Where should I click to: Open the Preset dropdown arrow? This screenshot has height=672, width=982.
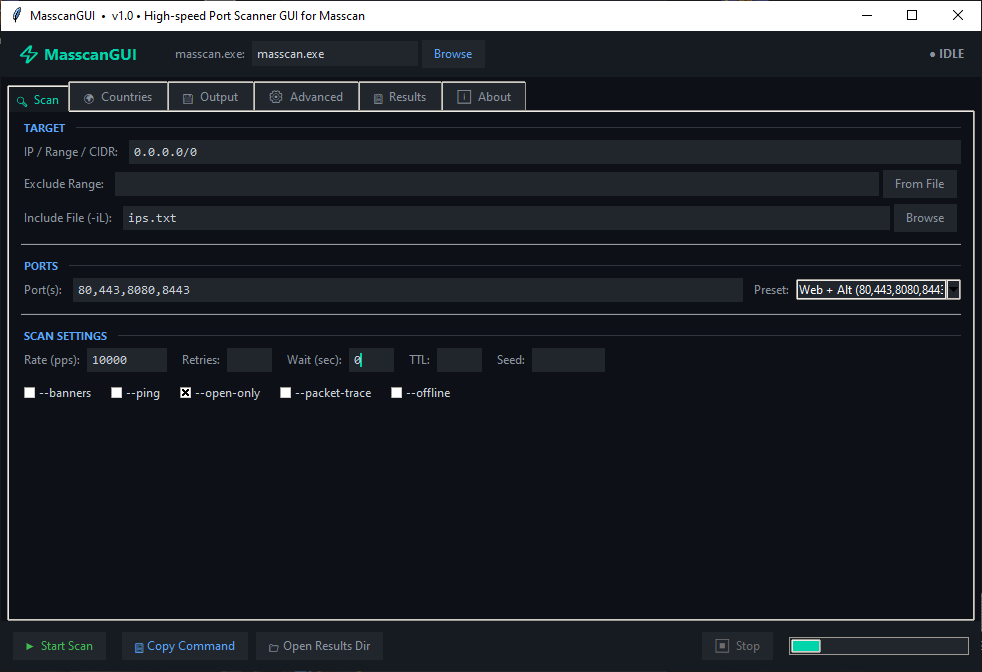[953, 289]
